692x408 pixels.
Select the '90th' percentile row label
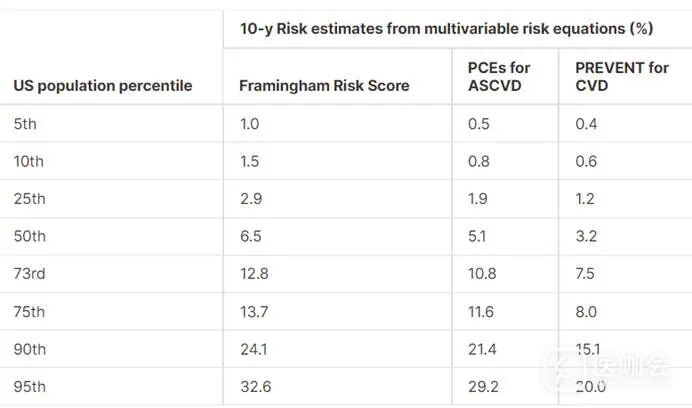(x=31, y=350)
